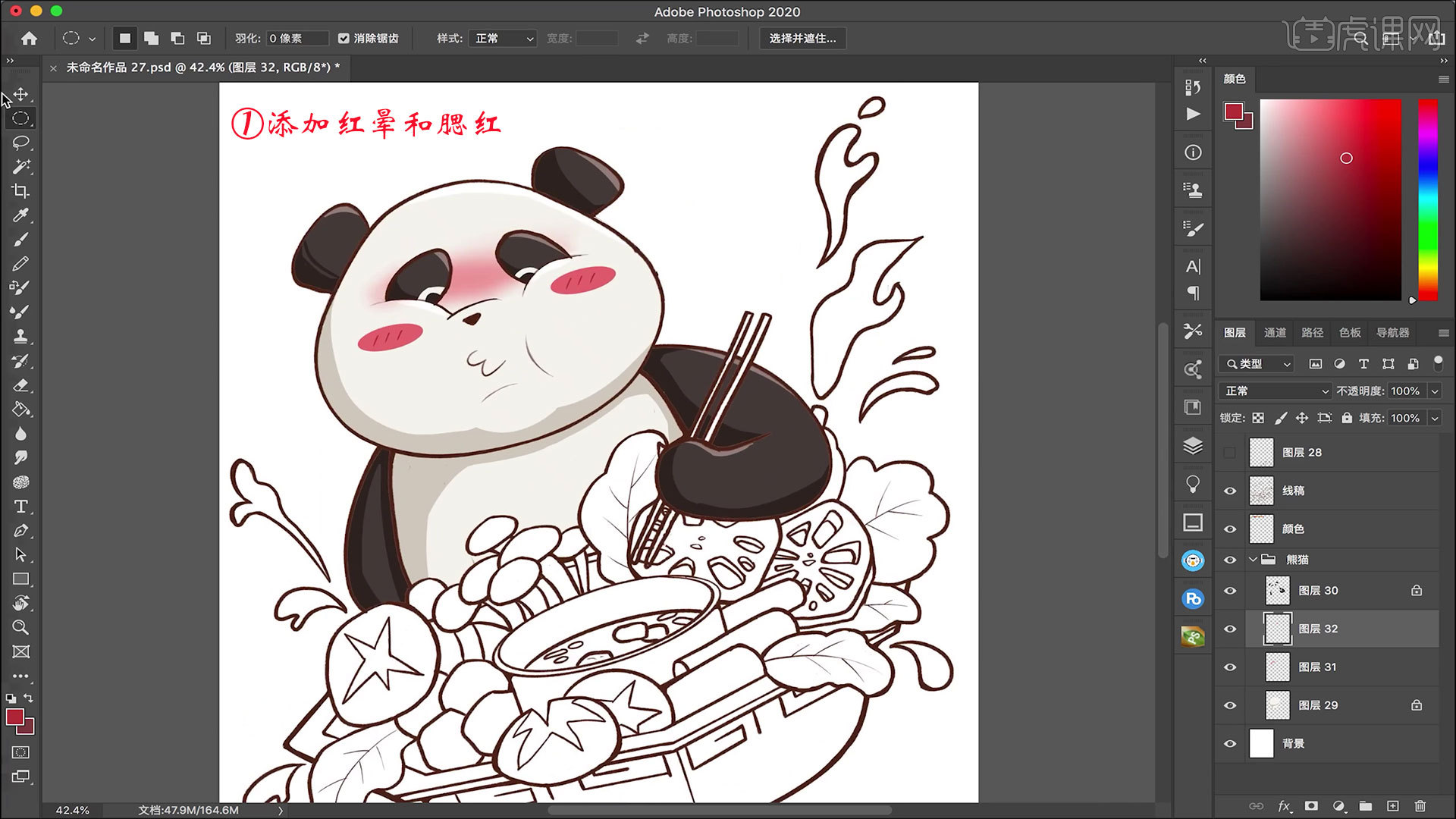
Task: Hide the 背景 layer
Action: tap(1230, 744)
